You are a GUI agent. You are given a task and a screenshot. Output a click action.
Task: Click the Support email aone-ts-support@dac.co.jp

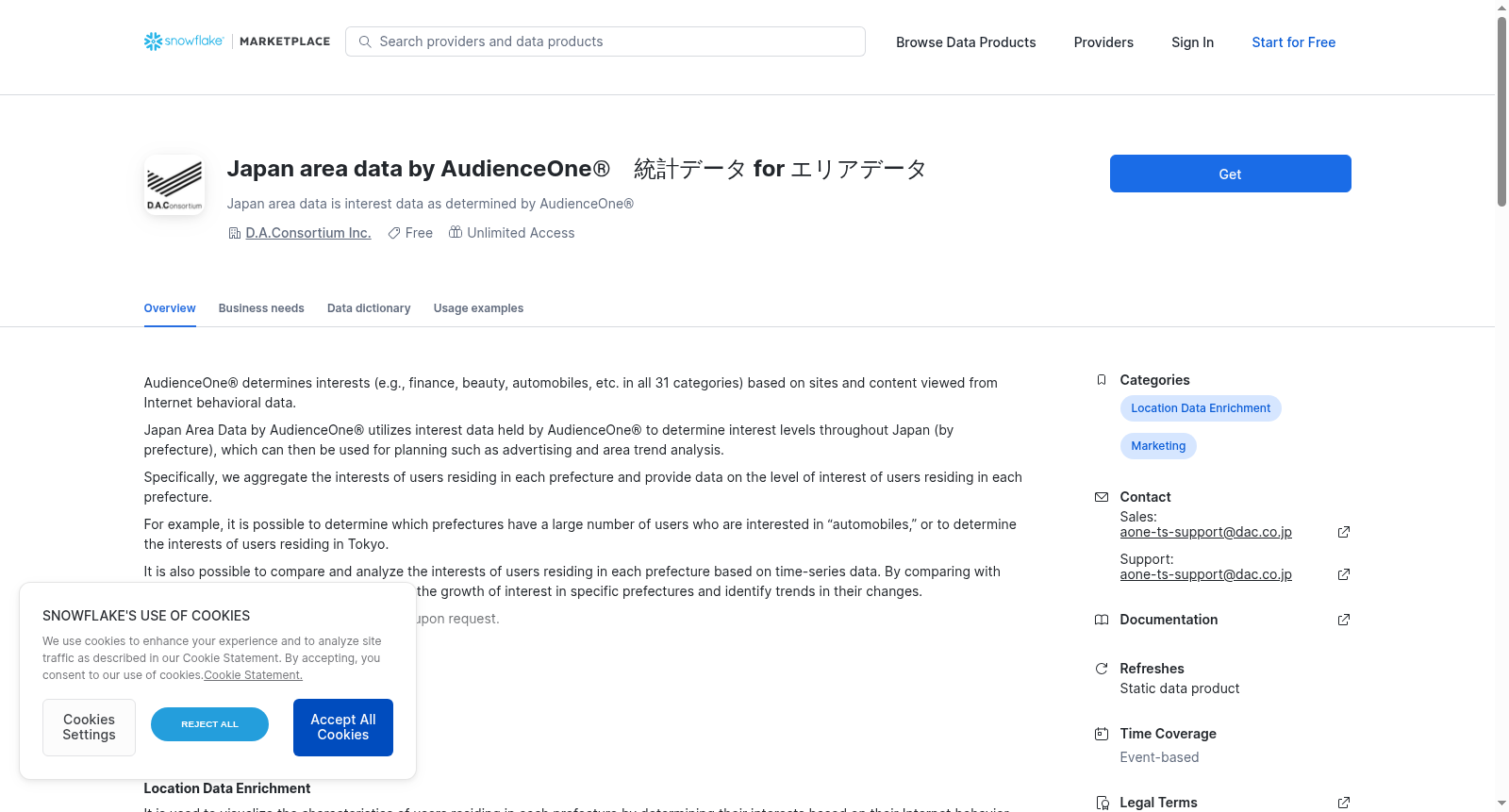pos(1205,574)
